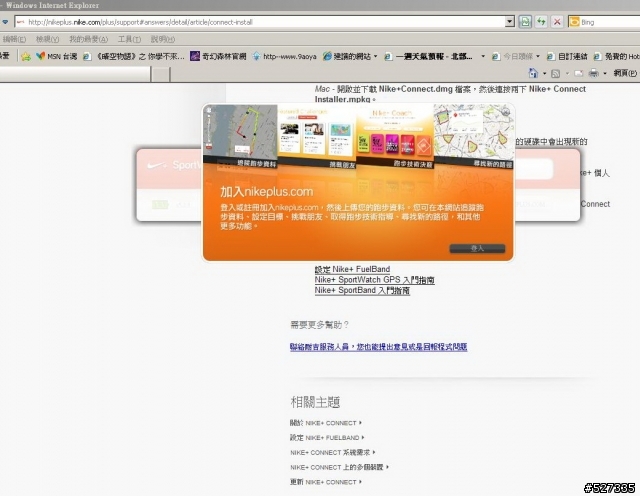
Task: Expand the 今日頭條 dropdown arrow
Action: (x=538, y=56)
